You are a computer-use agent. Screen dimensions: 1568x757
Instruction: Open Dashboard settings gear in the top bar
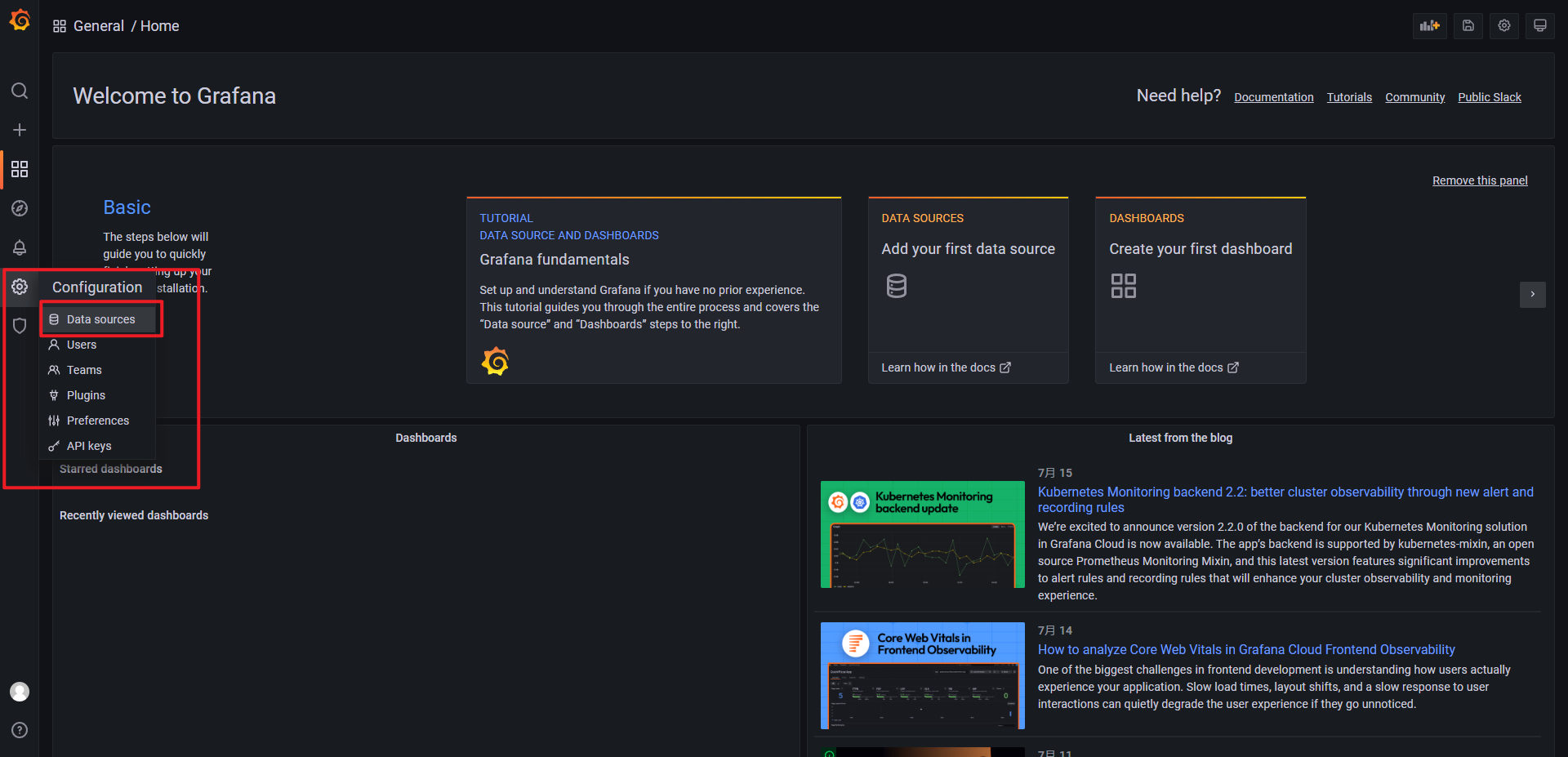1504,25
